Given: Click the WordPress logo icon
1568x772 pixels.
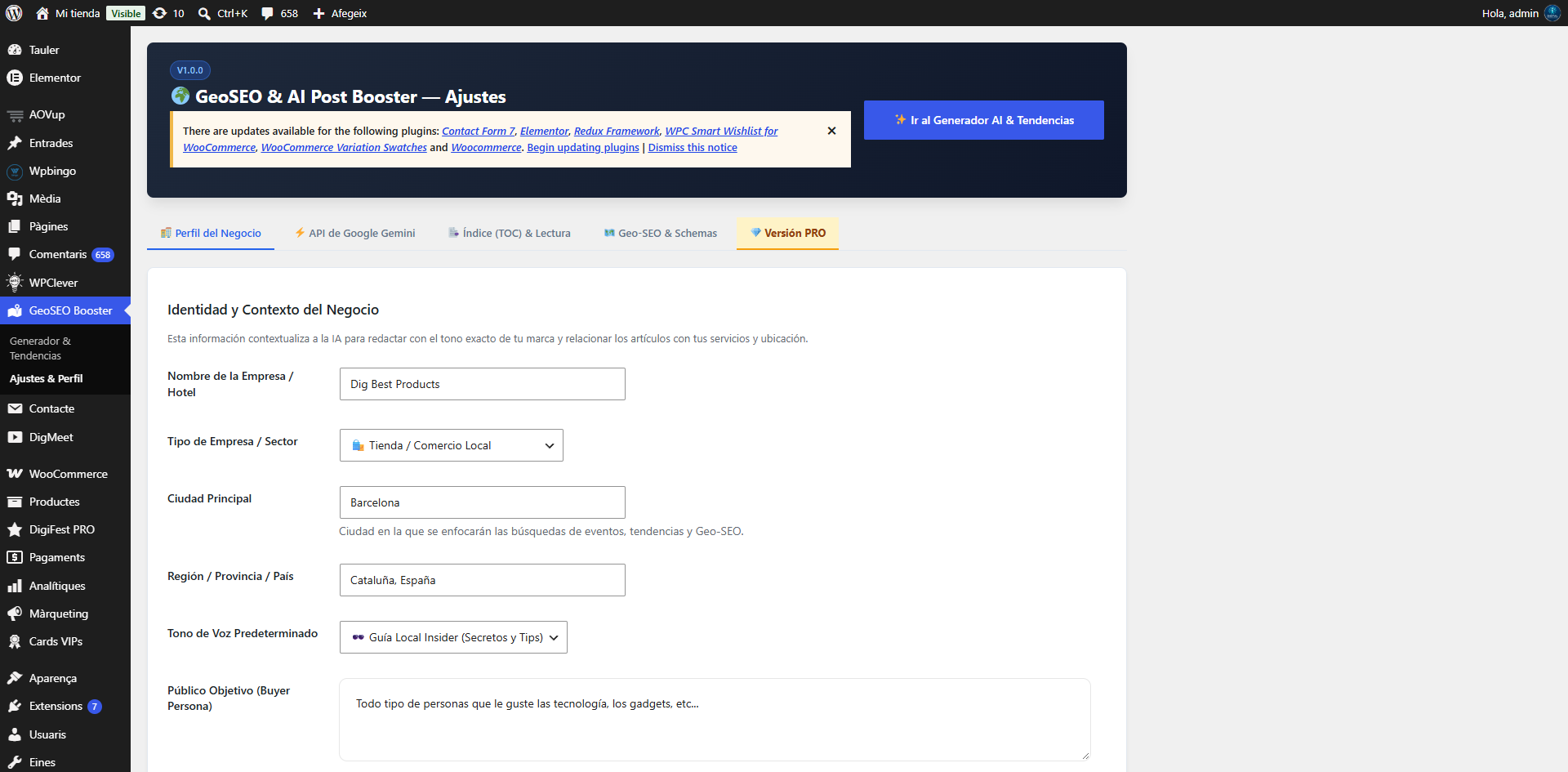Looking at the screenshot, I should 14,13.
